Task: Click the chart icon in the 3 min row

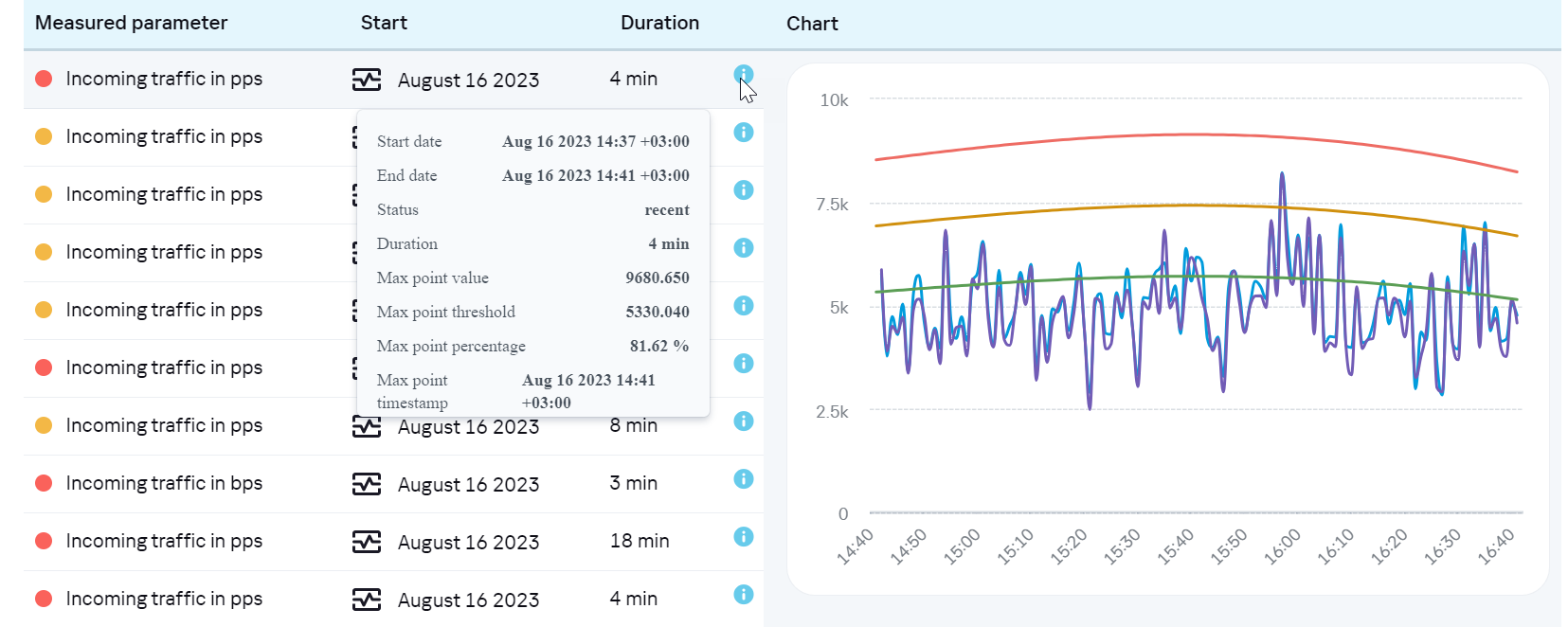Action: pyautogui.click(x=367, y=484)
